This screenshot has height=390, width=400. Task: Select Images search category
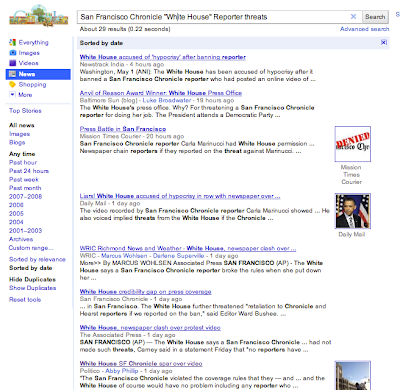coord(29,53)
